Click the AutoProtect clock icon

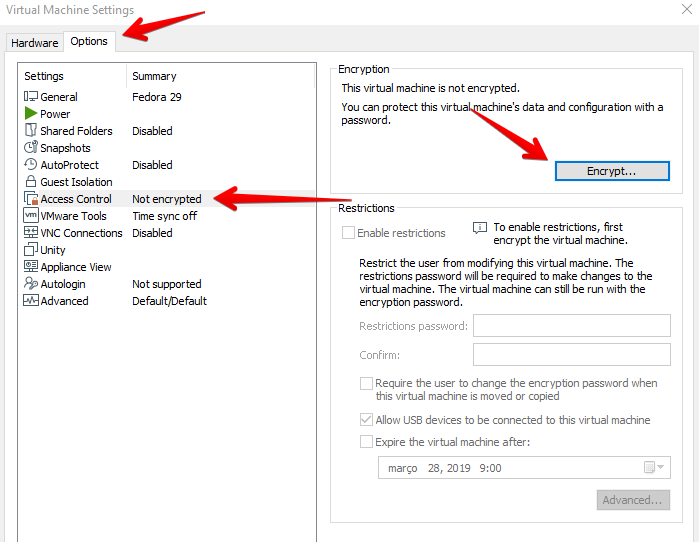tap(31, 165)
